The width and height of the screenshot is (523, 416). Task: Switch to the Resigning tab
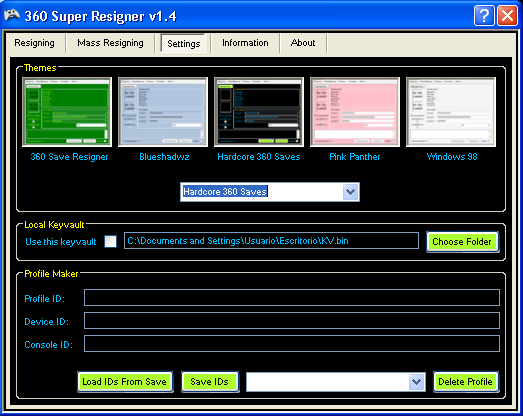tap(34, 43)
